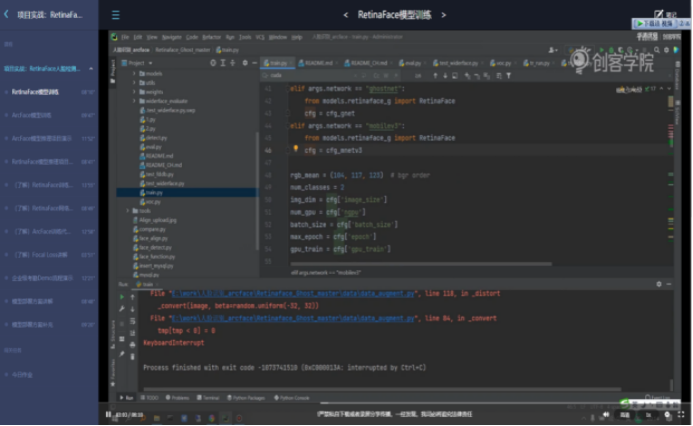This screenshot has height=426, width=693.
Task: Click the rerun icon in Run panel
Action: [x=122, y=295]
